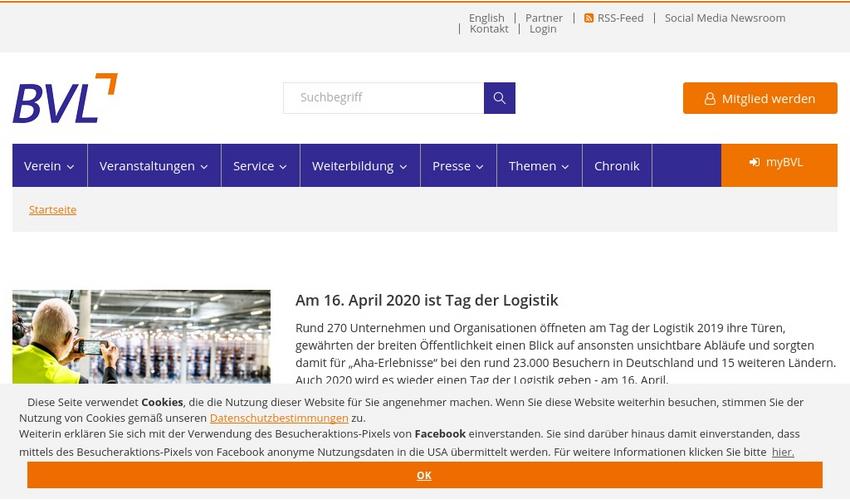Expand the Weiterbildung dropdown chevron
This screenshot has width=850, height=500.
coord(403,167)
